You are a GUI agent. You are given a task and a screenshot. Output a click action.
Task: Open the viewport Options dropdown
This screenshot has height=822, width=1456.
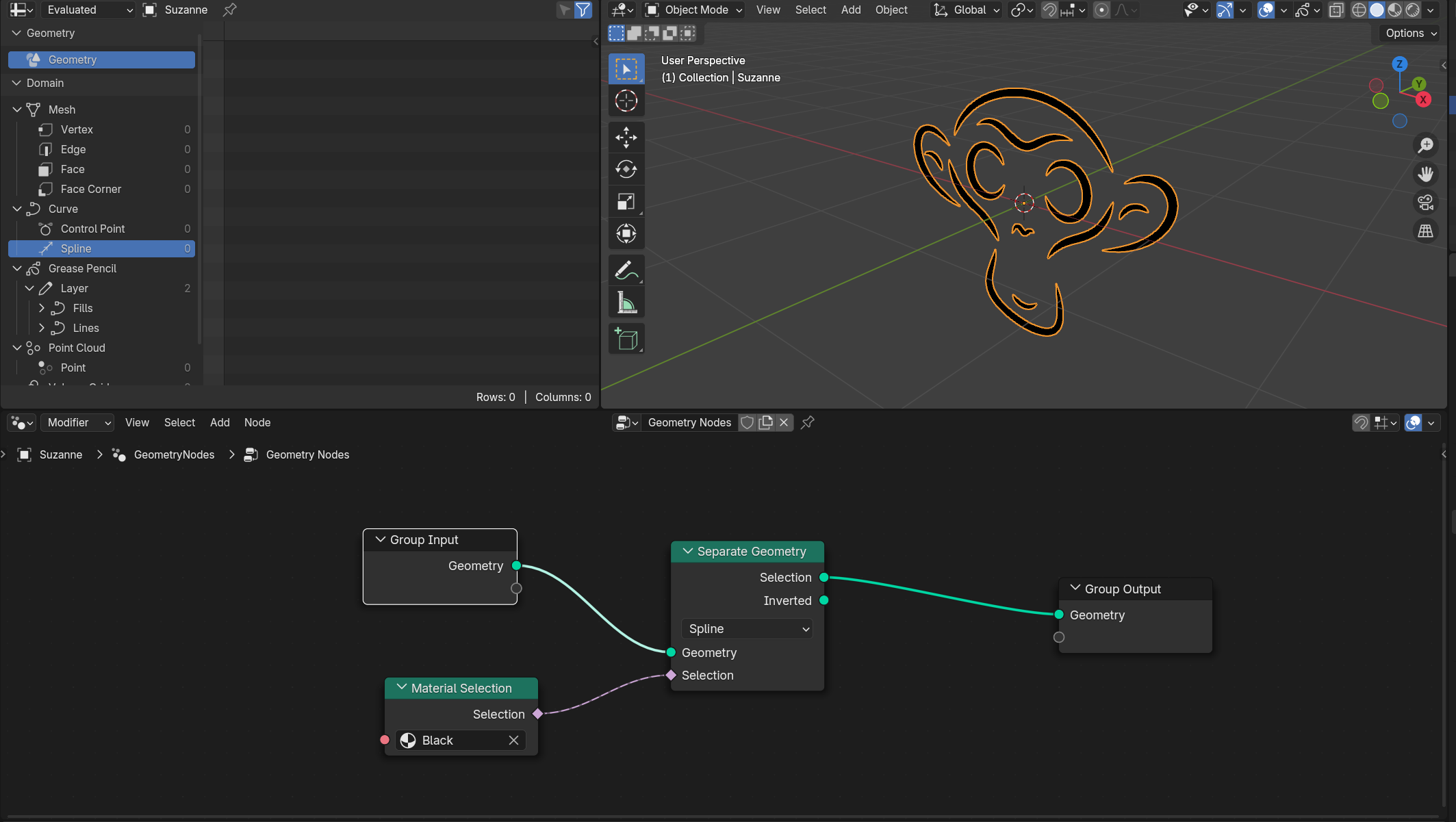(1410, 33)
